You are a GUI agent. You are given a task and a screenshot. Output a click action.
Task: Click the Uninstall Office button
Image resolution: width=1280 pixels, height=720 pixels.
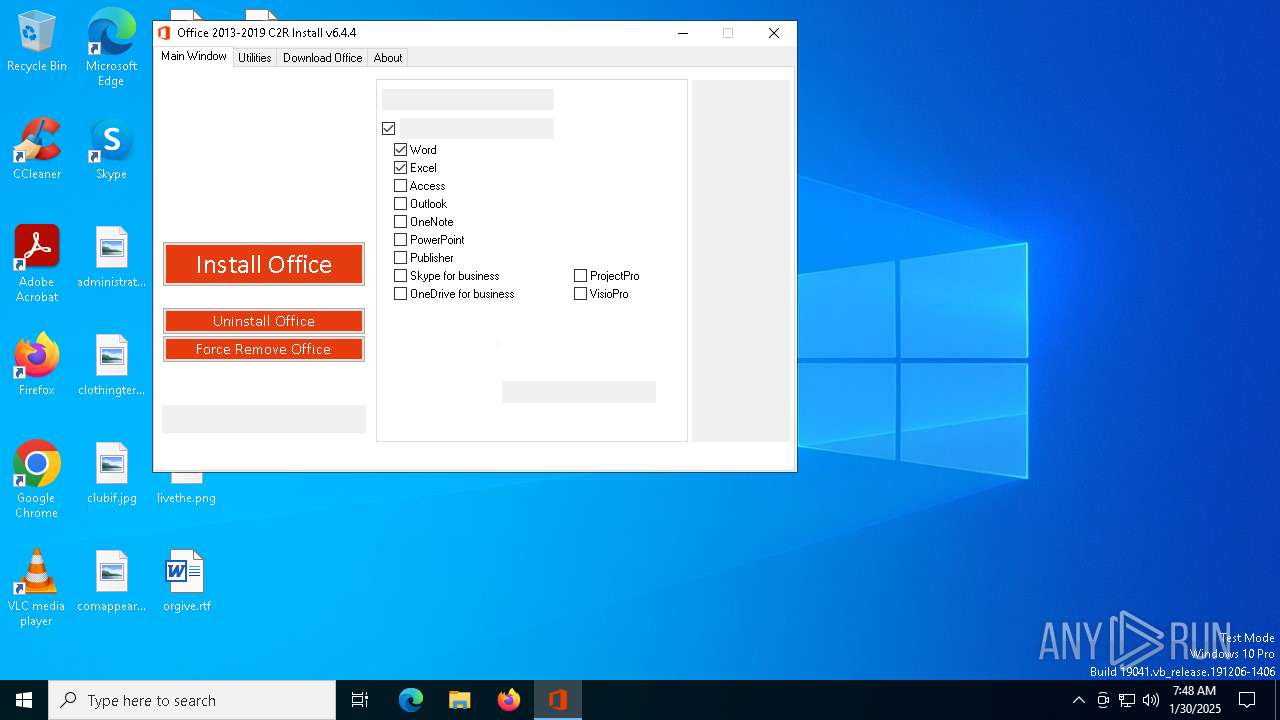(x=264, y=321)
